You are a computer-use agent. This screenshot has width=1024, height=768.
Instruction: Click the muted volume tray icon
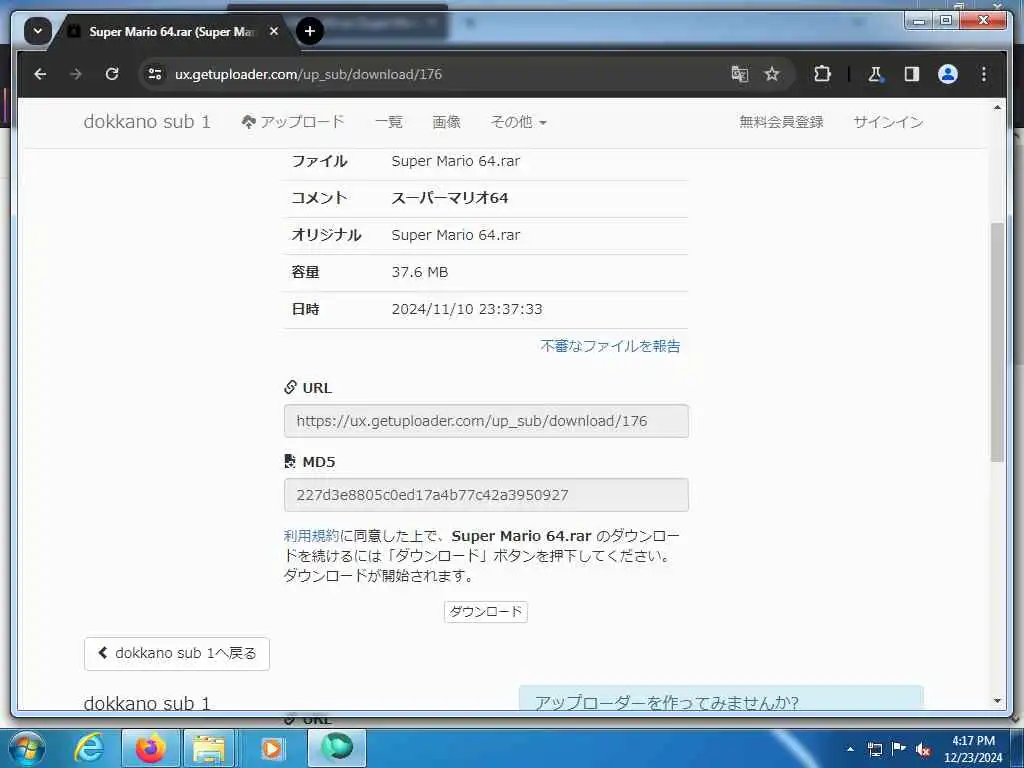tap(923, 749)
